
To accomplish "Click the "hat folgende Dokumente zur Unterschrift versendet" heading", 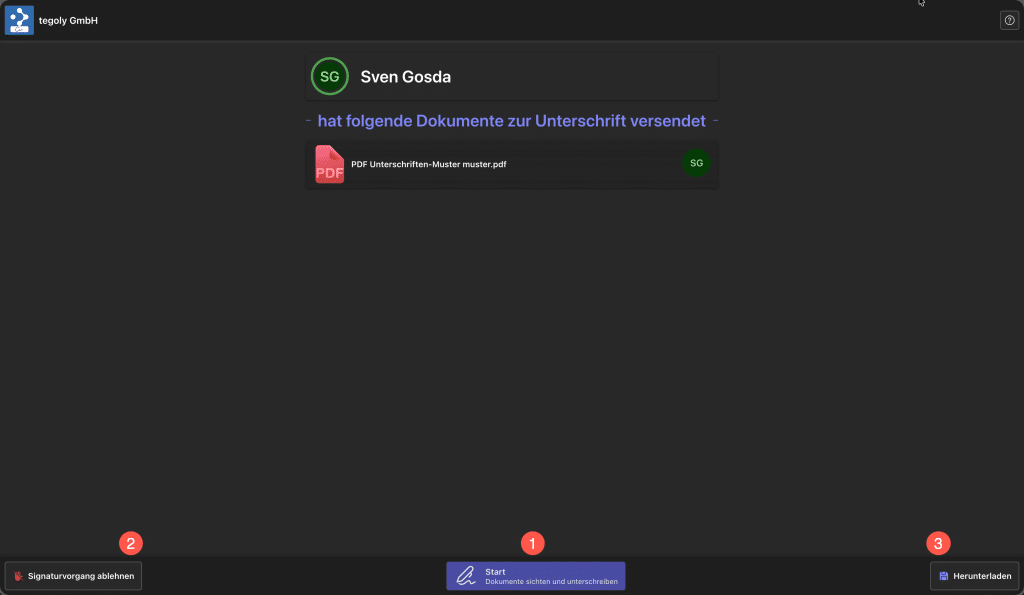I will click(x=511, y=121).
